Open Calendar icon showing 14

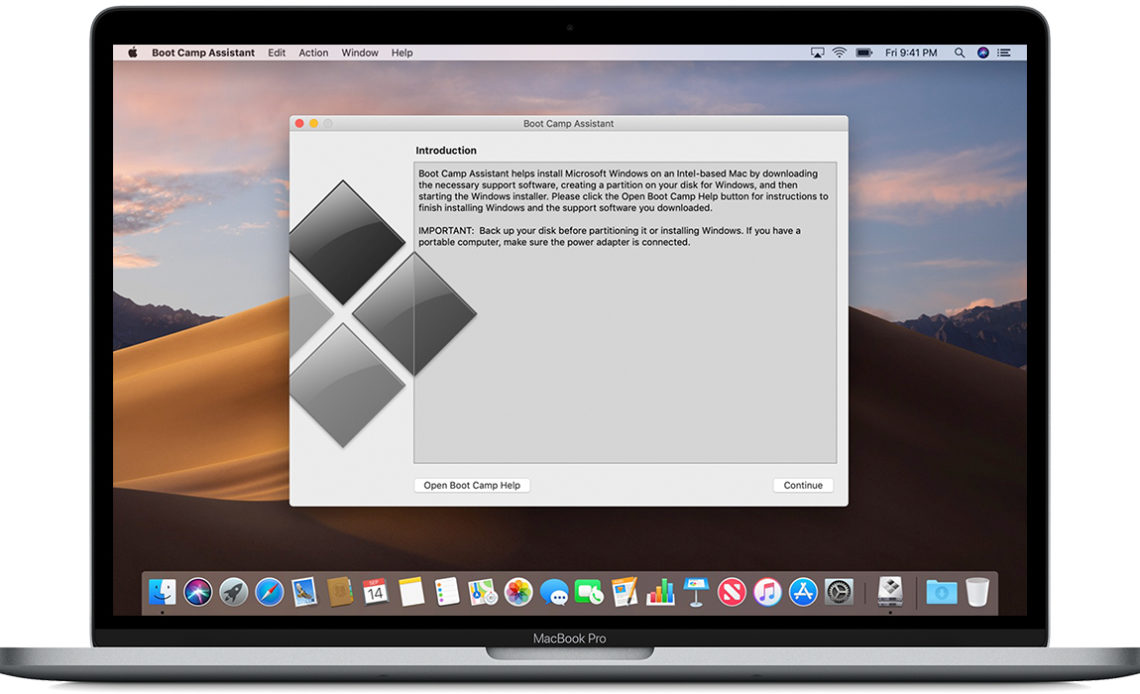(375, 592)
